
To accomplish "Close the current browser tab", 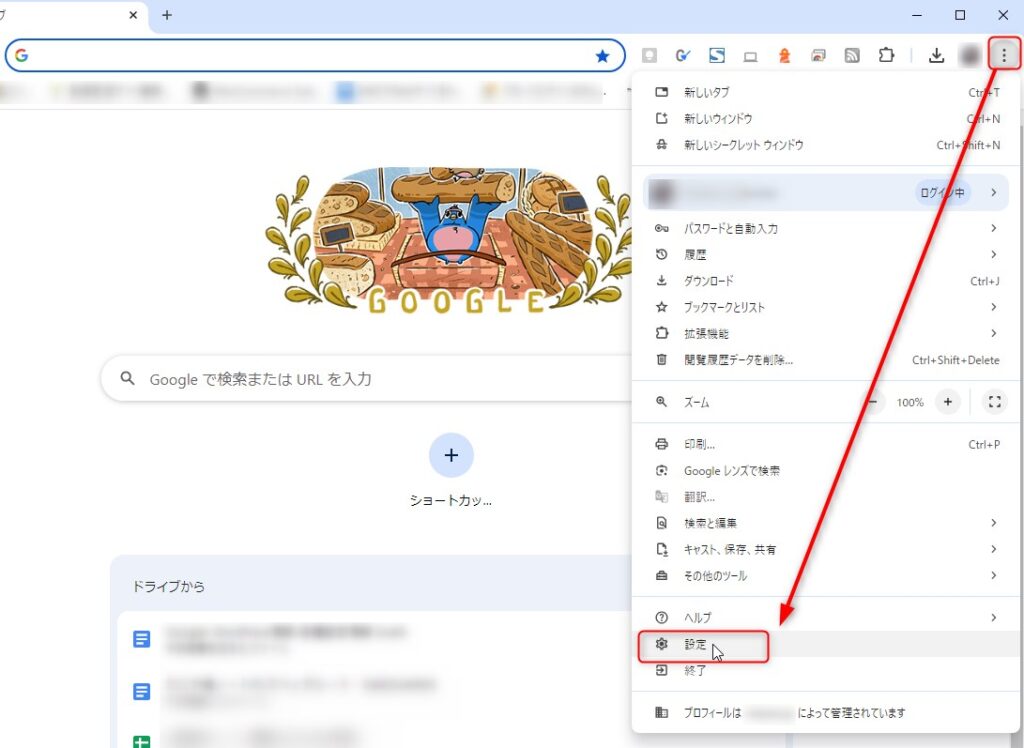I will click(x=133, y=14).
